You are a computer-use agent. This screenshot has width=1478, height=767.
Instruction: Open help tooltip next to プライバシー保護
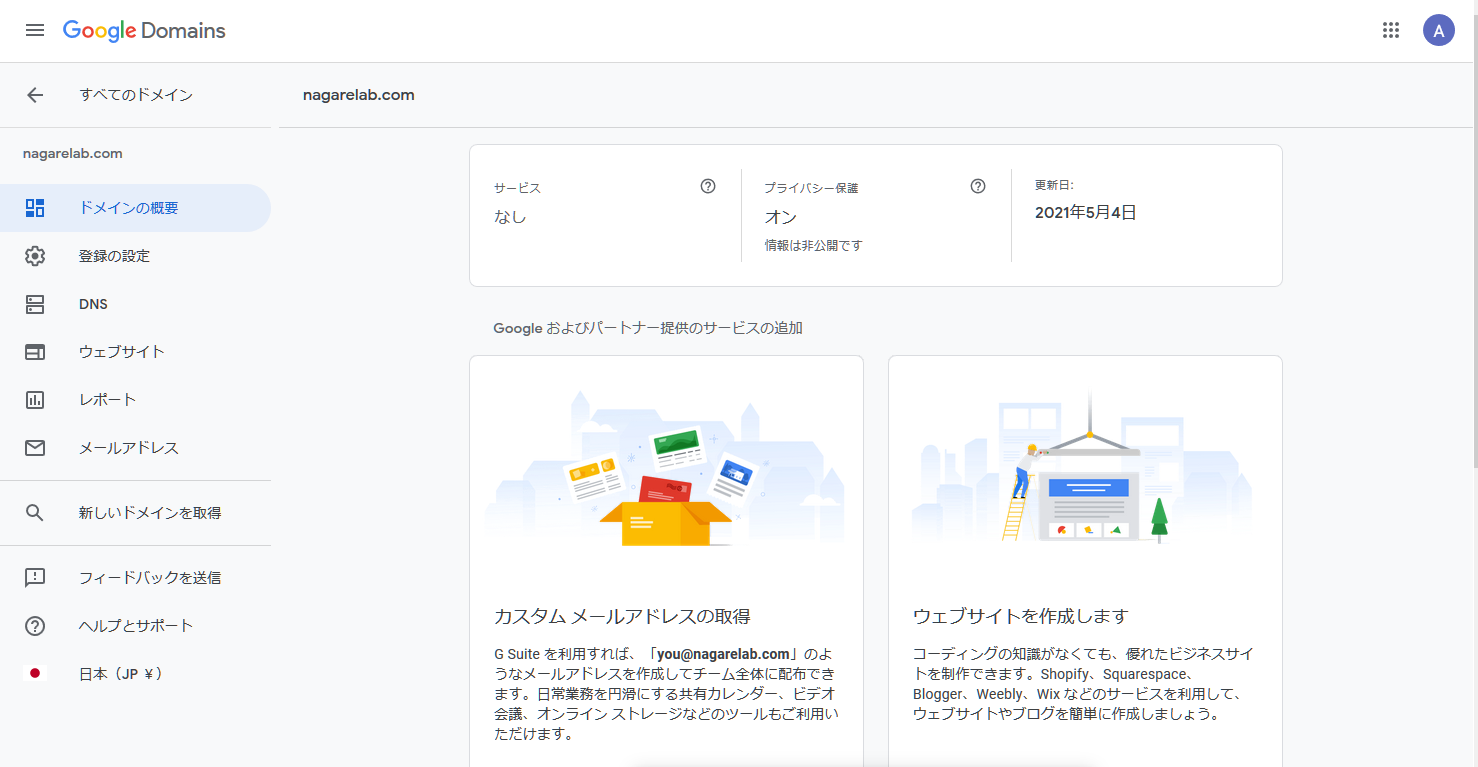click(978, 186)
